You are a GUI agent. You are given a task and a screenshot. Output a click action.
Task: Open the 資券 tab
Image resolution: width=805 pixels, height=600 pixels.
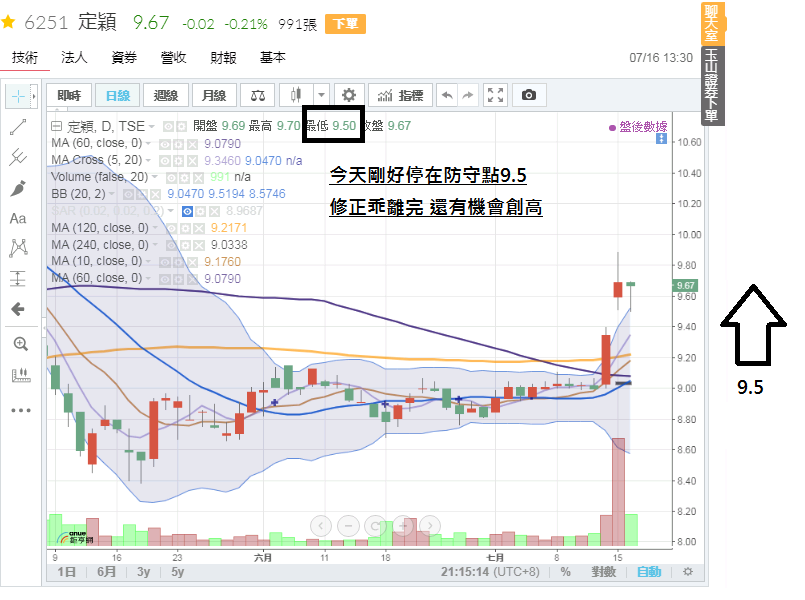[124, 57]
